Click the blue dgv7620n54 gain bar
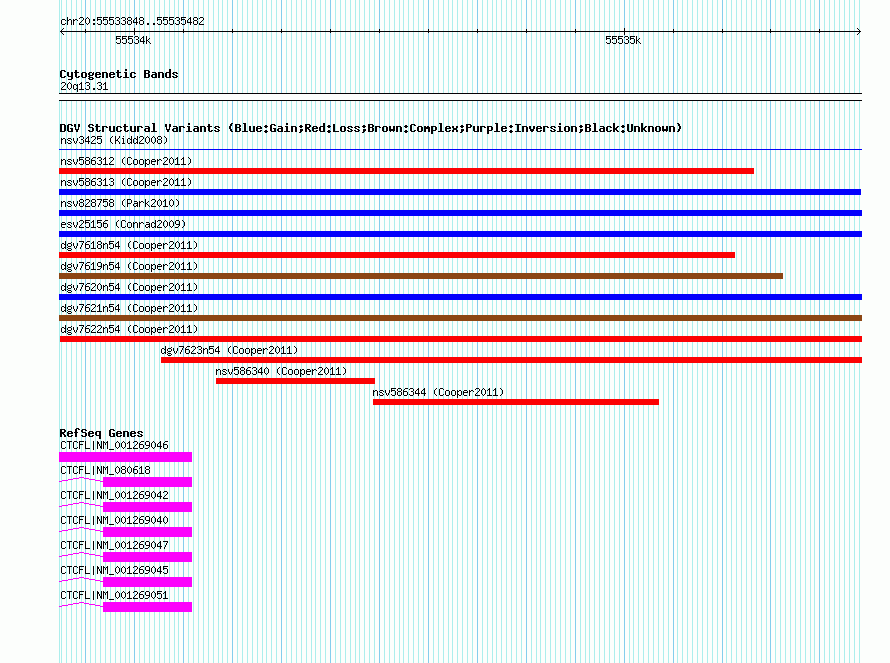This screenshot has width=890, height=663. [460, 297]
